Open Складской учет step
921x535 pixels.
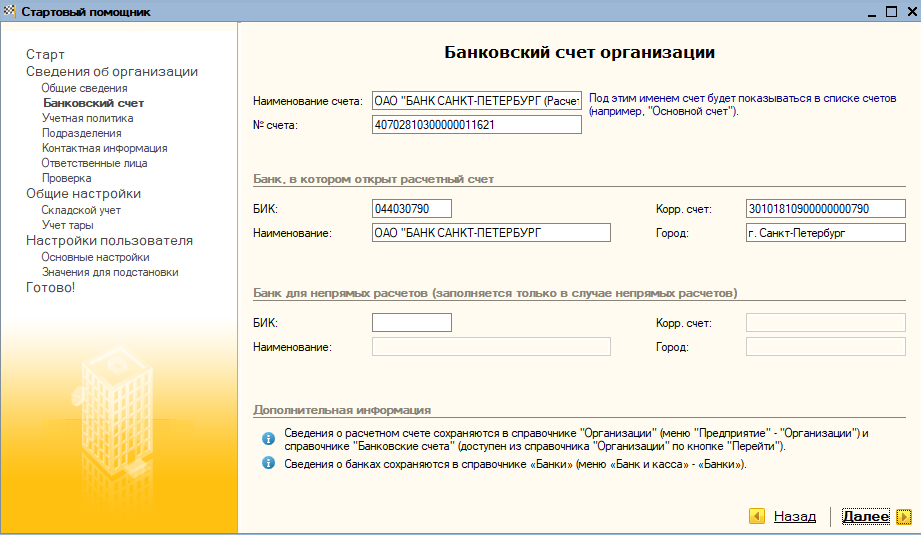81,210
